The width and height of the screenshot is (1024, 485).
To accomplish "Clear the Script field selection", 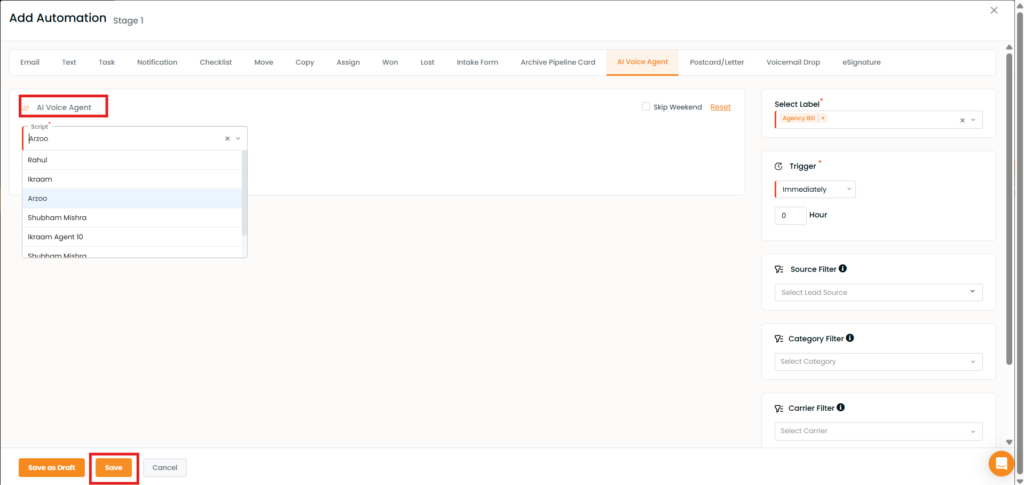I will pos(227,139).
